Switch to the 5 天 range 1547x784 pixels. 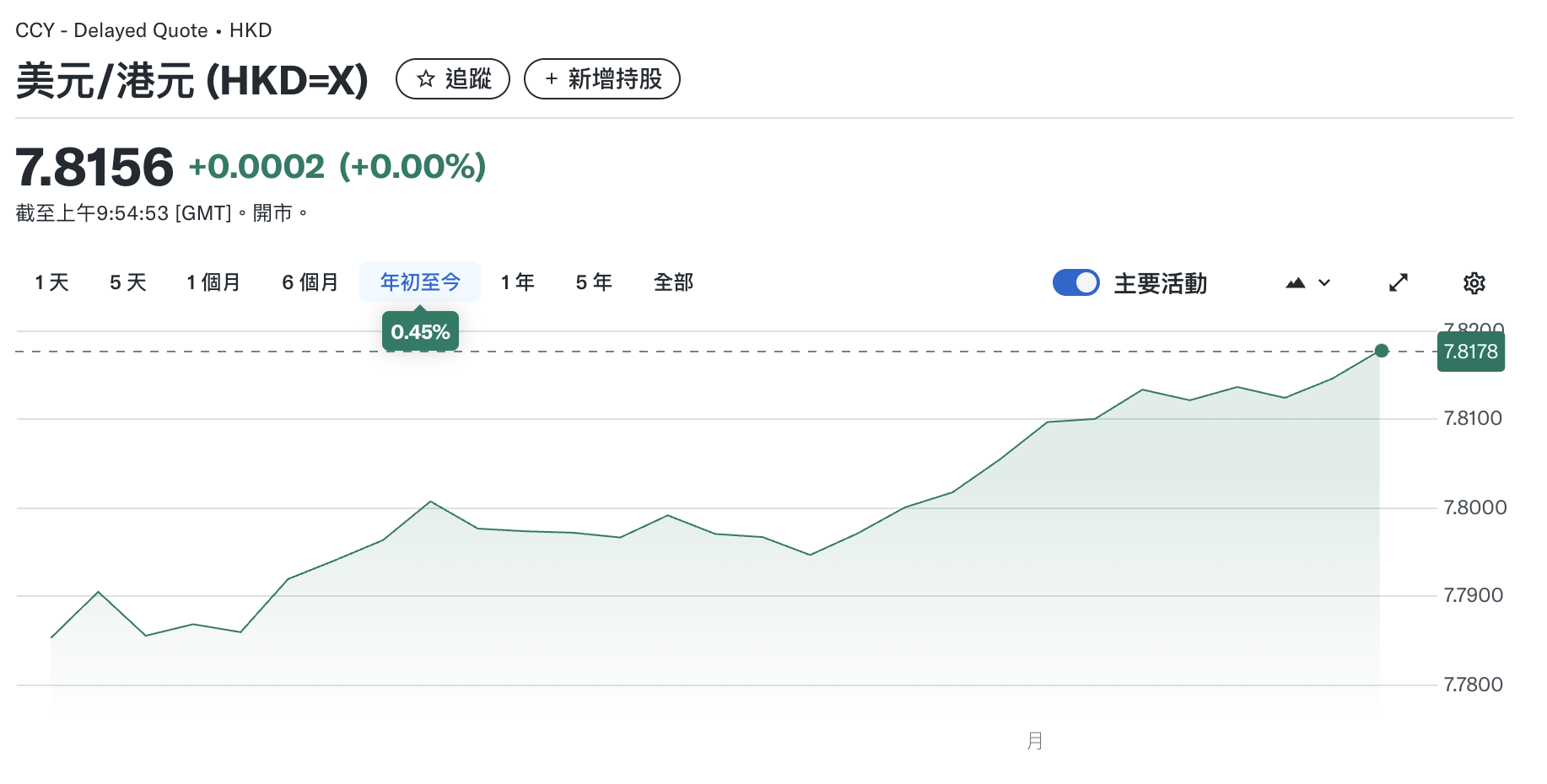click(x=128, y=282)
